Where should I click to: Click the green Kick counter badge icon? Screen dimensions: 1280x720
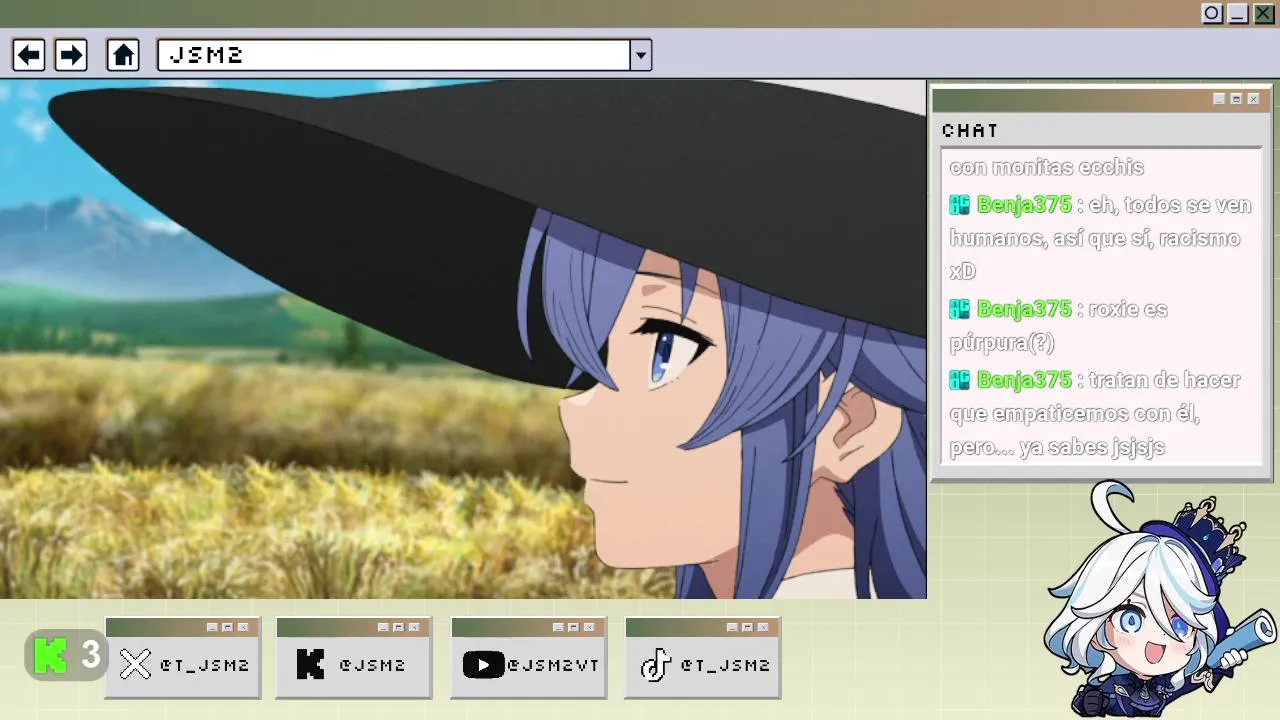[51, 656]
